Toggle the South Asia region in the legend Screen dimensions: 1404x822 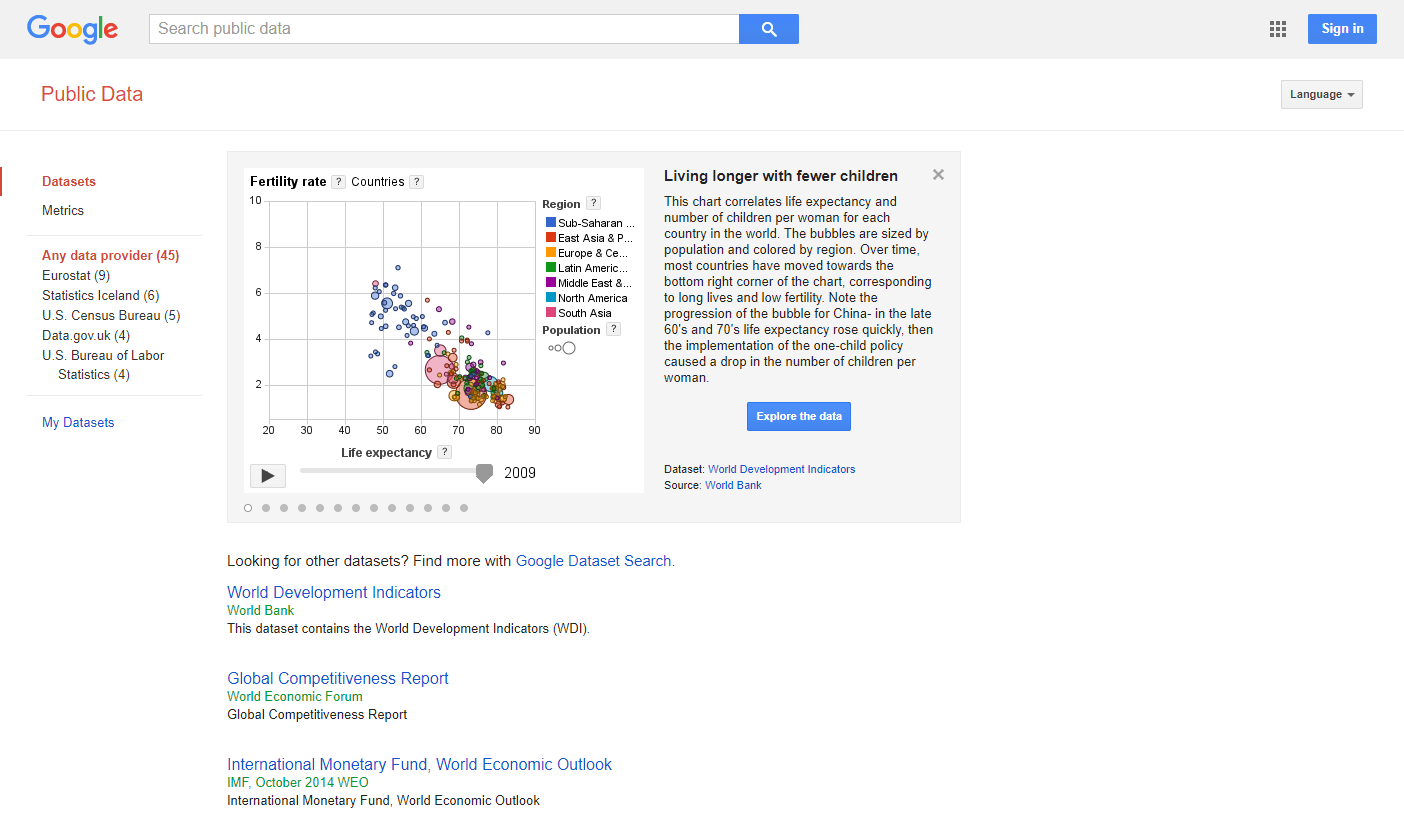click(x=586, y=312)
